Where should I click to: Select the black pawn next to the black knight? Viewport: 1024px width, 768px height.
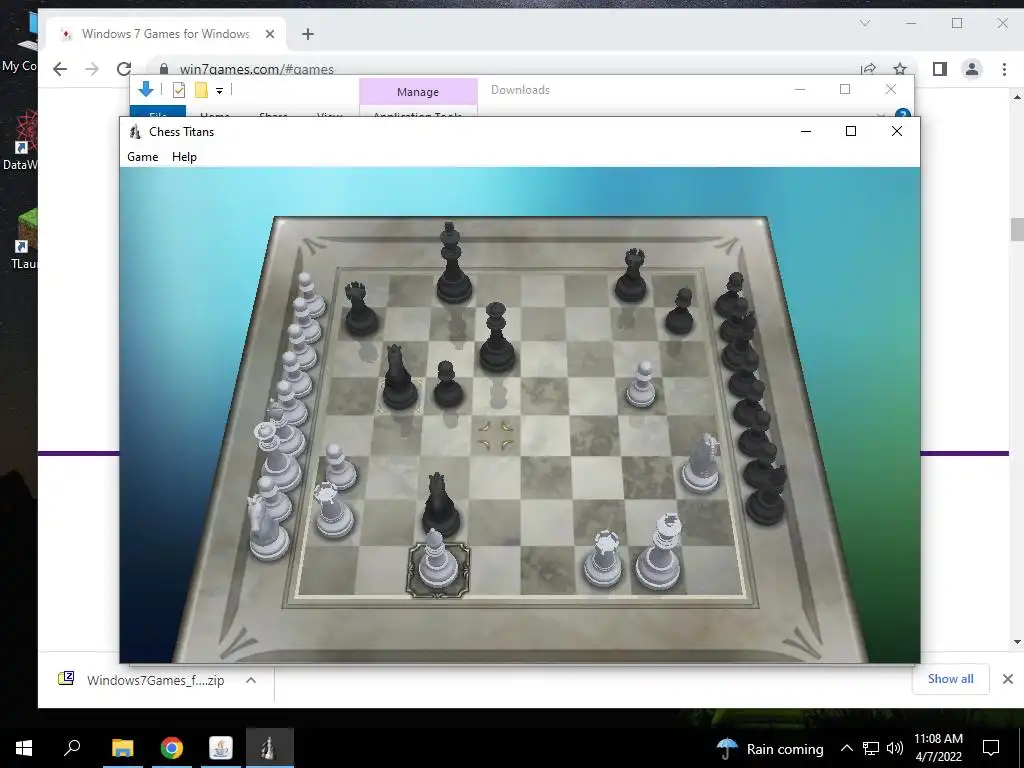[448, 385]
